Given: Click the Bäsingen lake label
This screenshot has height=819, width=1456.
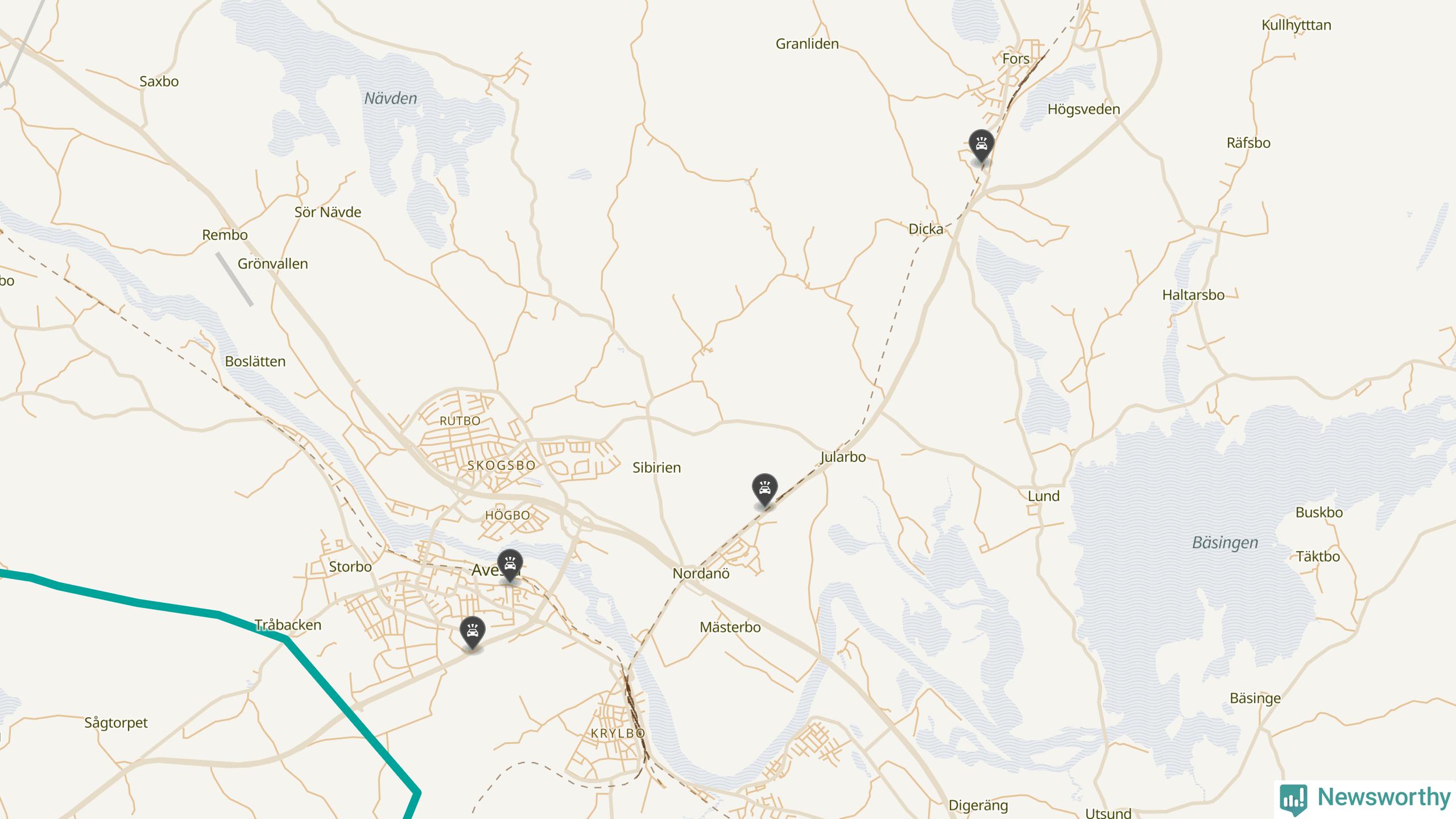Looking at the screenshot, I should click(1225, 543).
